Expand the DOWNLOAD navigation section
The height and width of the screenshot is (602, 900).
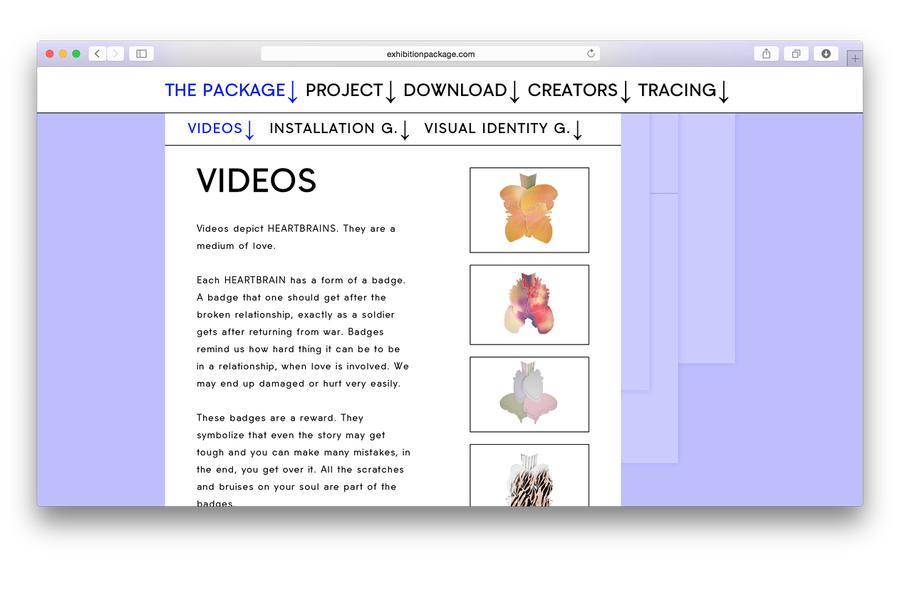coord(461,90)
